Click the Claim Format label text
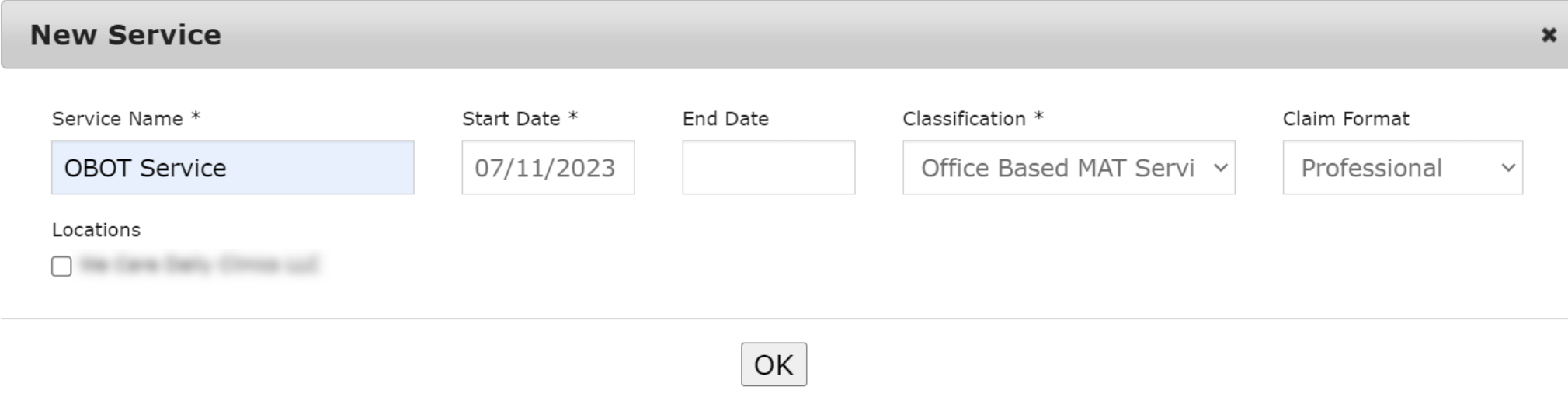Viewport: 1568px width, 401px height. (x=1345, y=119)
